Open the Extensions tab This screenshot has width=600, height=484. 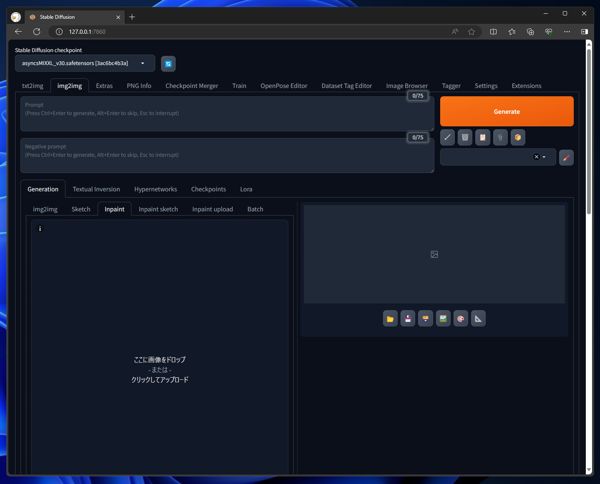coord(527,86)
